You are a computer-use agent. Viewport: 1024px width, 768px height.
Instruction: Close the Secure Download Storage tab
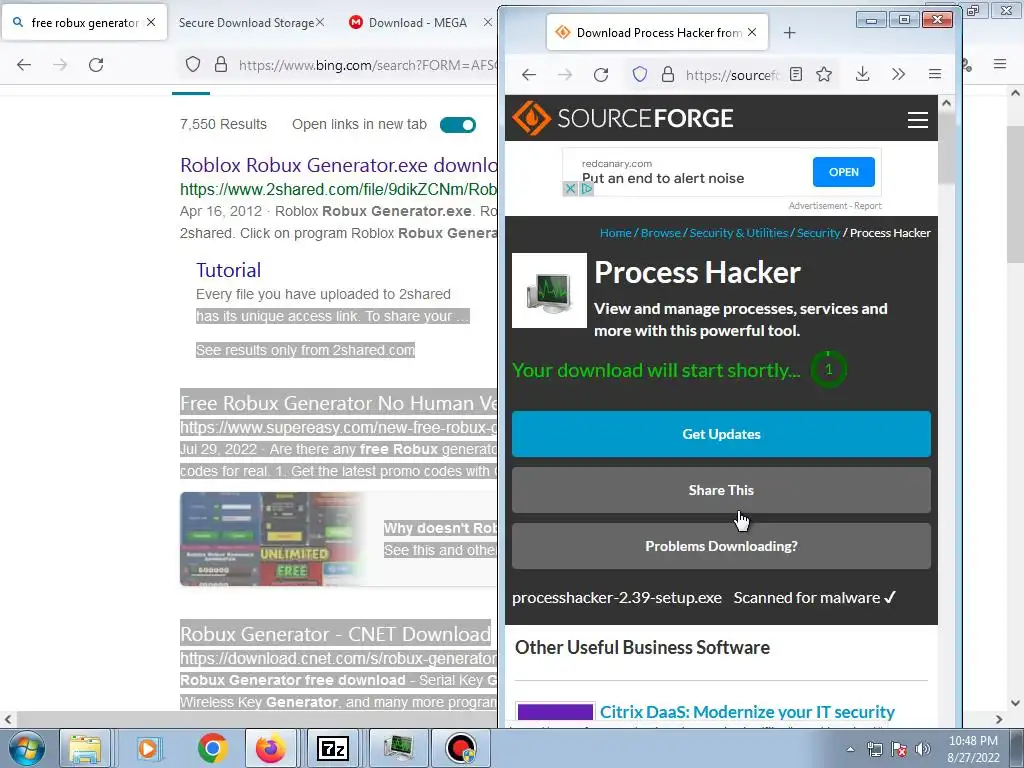click(x=320, y=22)
